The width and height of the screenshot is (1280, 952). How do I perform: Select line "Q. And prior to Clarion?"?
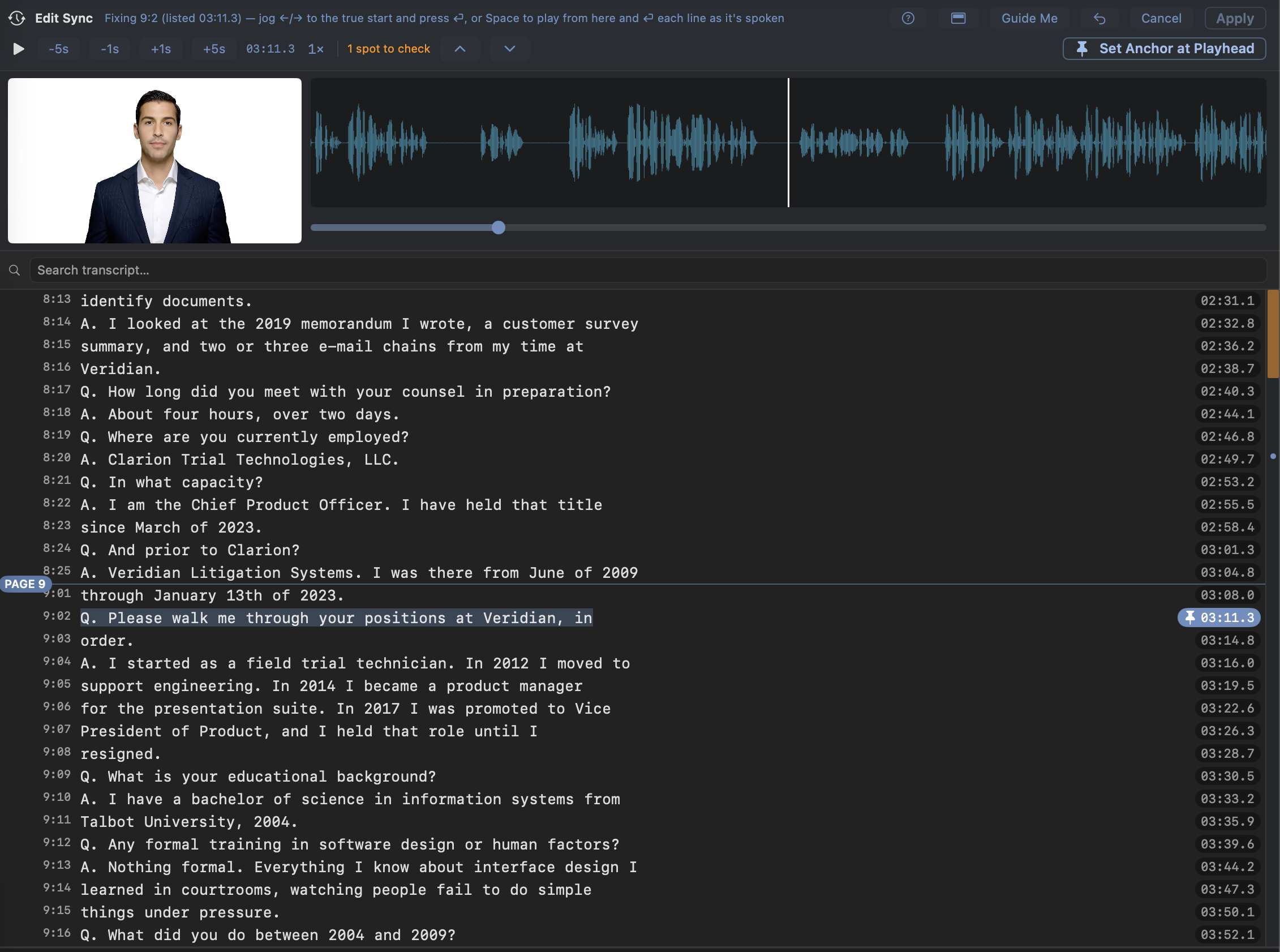[x=190, y=550]
